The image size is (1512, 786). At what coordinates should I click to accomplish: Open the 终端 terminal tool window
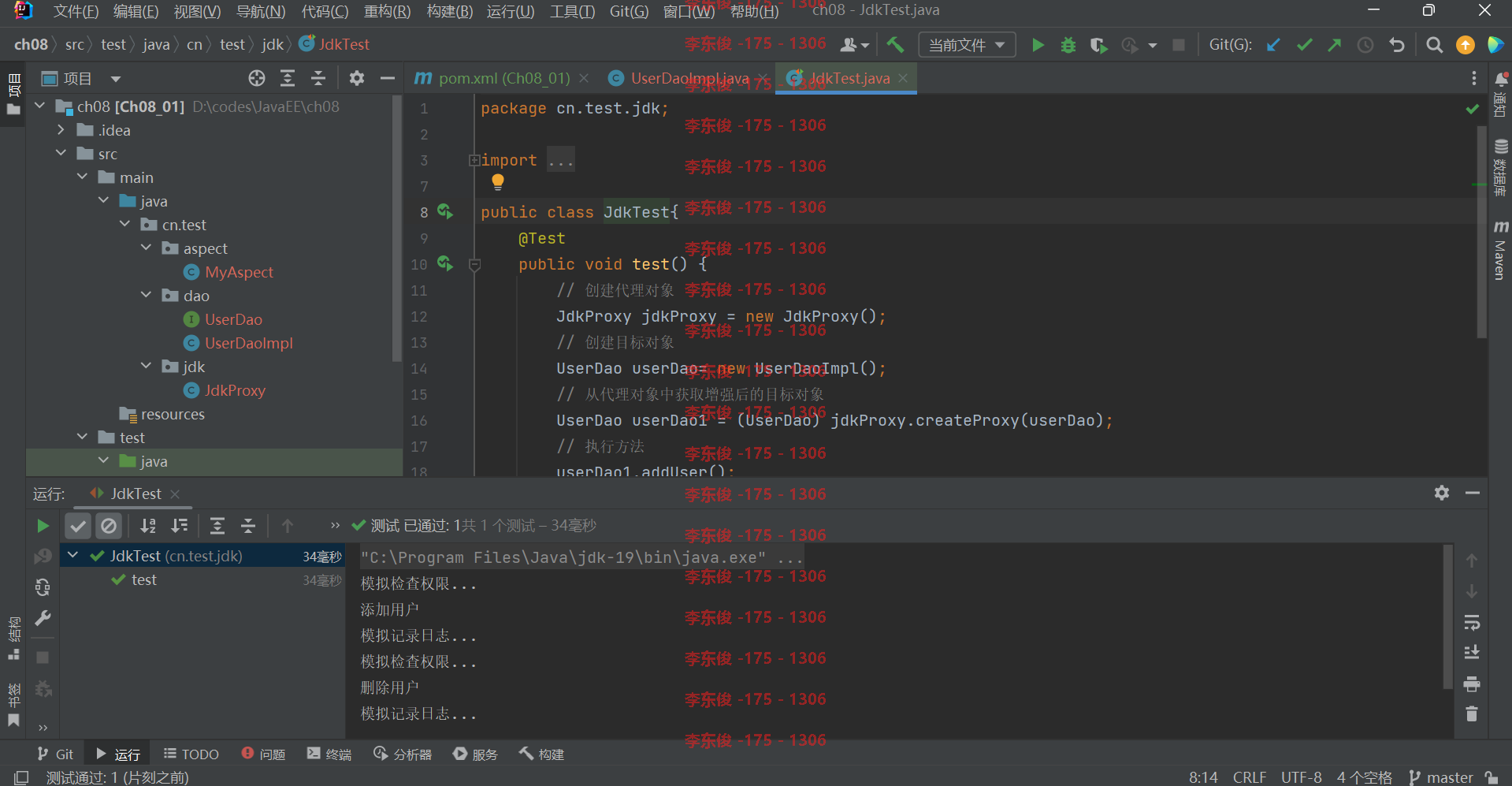tap(329, 754)
